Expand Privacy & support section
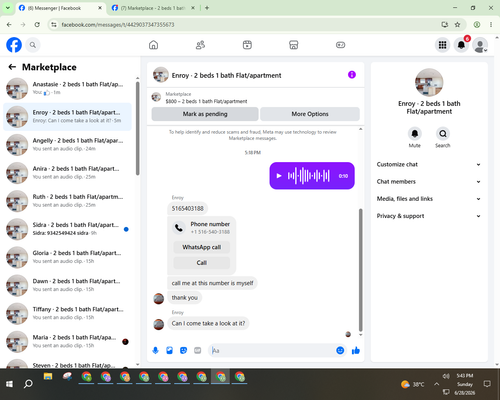The height and width of the screenshot is (400, 500). (x=429, y=216)
